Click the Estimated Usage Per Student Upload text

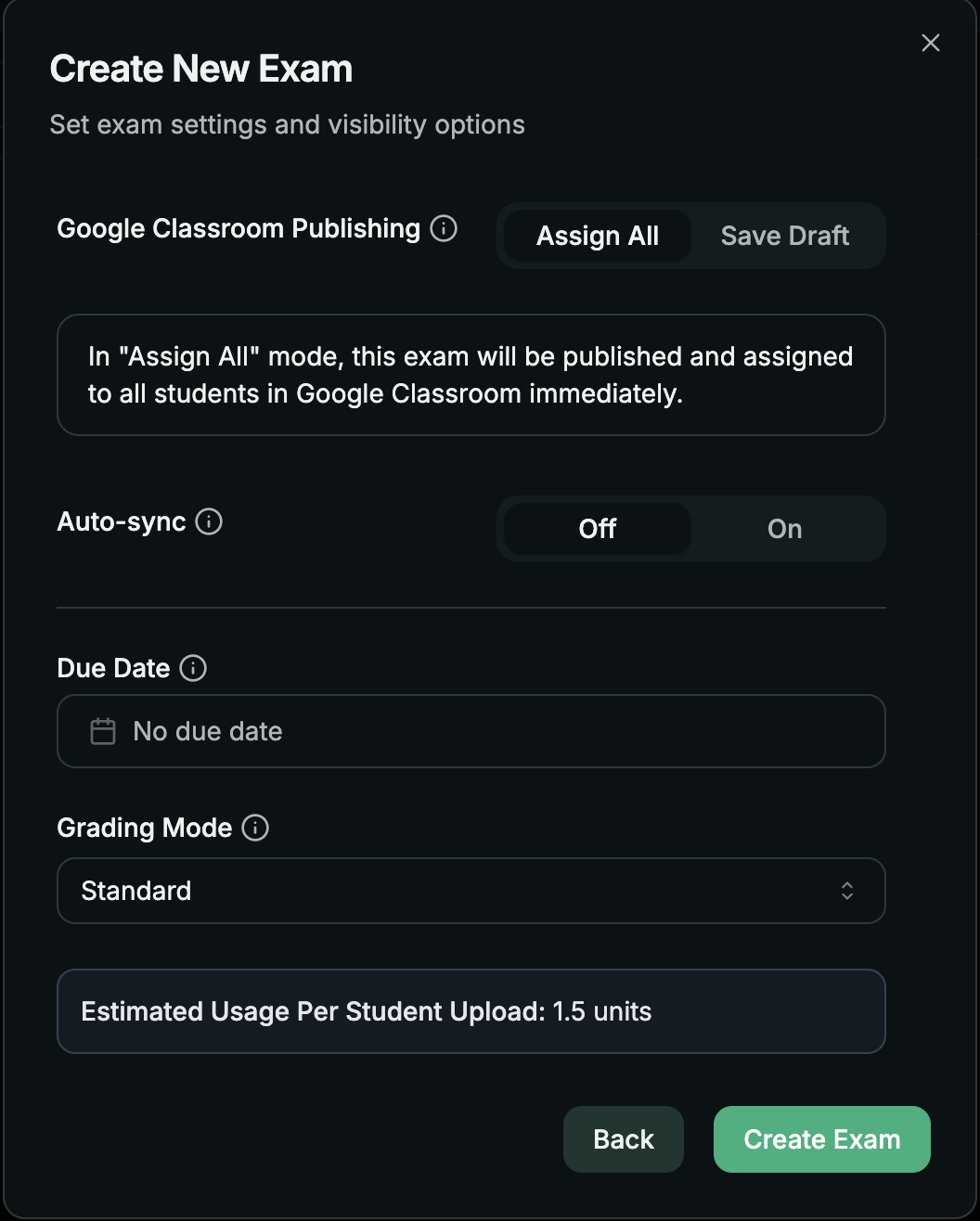click(367, 1011)
